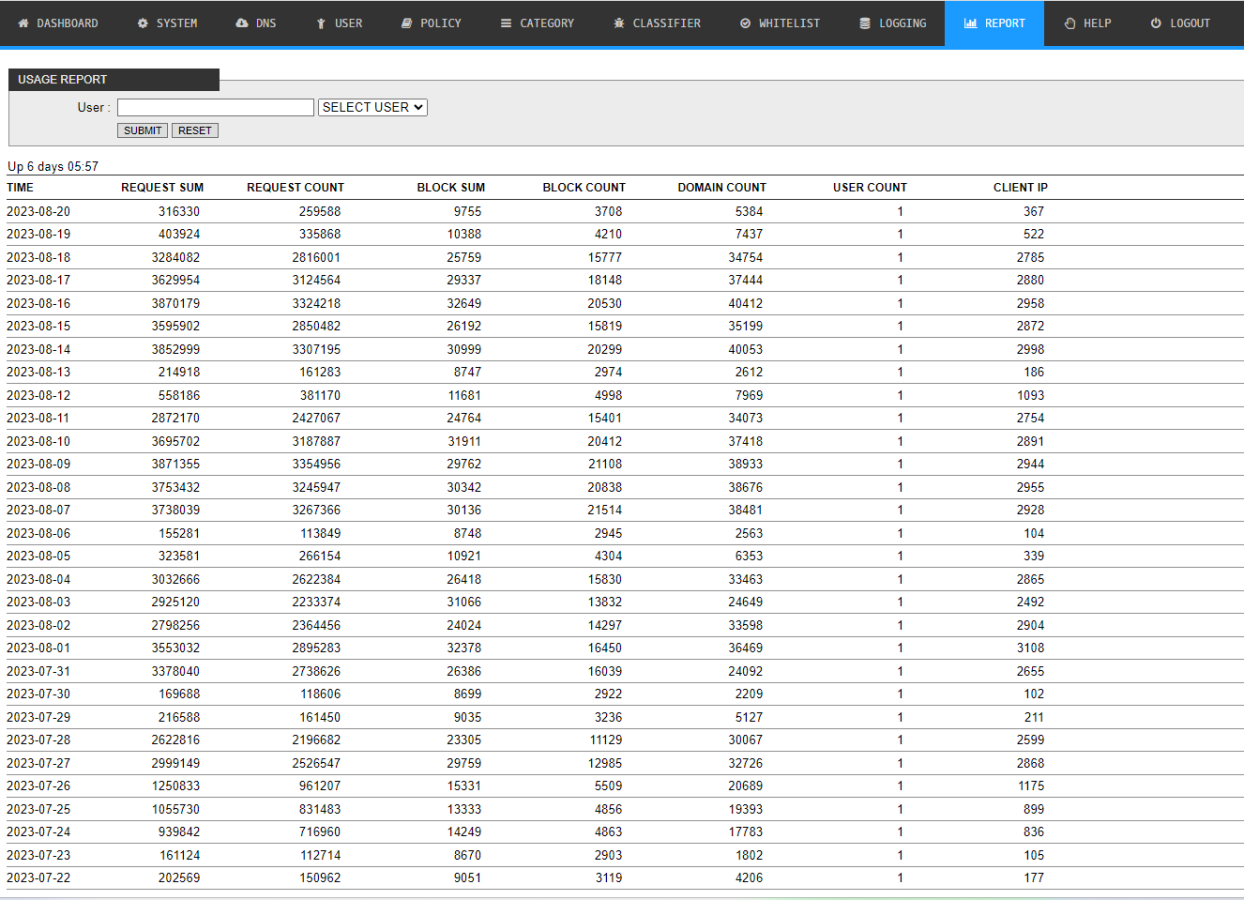1244x900 pixels.
Task: Click the System gear icon
Action: click(143, 23)
